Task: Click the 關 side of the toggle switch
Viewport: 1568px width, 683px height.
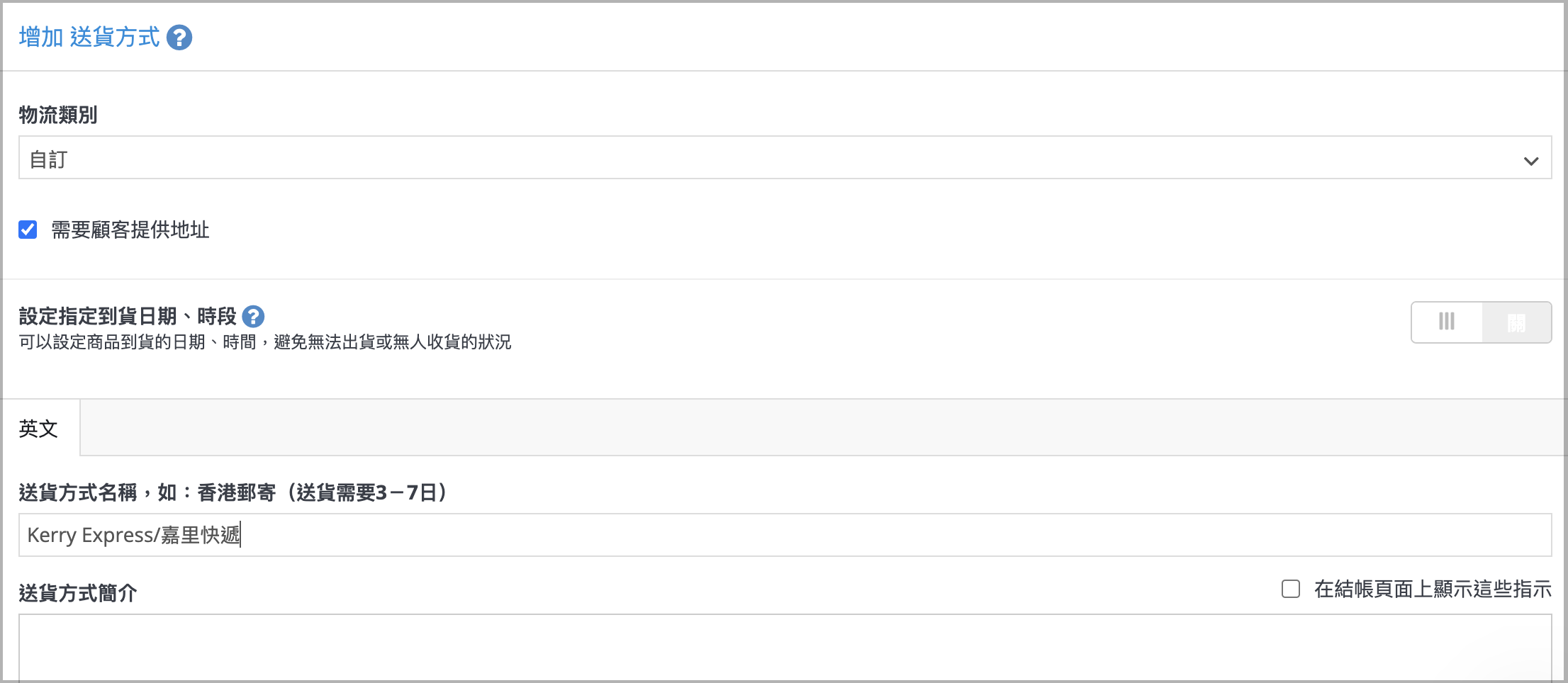Action: click(1516, 322)
